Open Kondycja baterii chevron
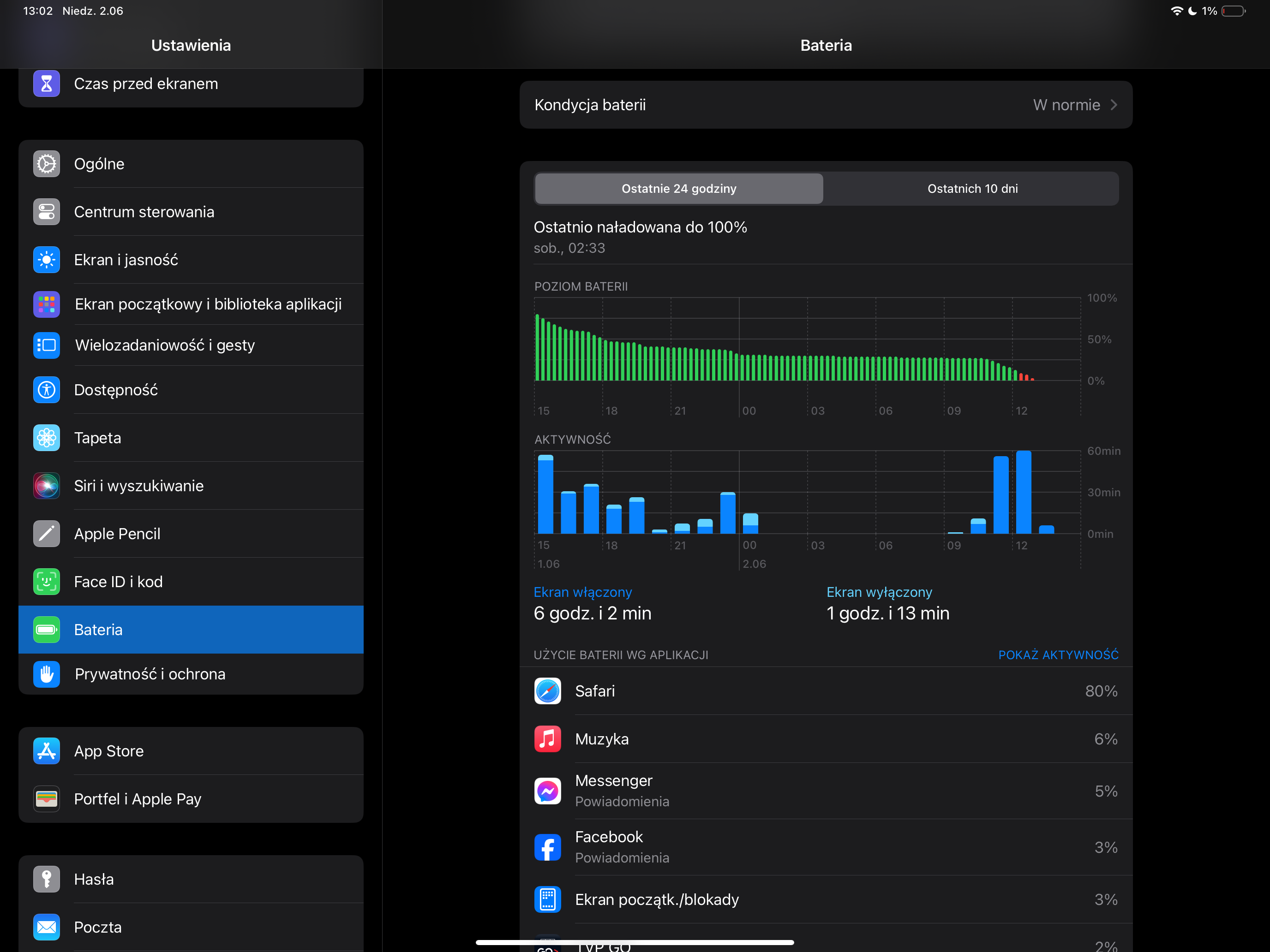The image size is (1270, 952). (1114, 105)
